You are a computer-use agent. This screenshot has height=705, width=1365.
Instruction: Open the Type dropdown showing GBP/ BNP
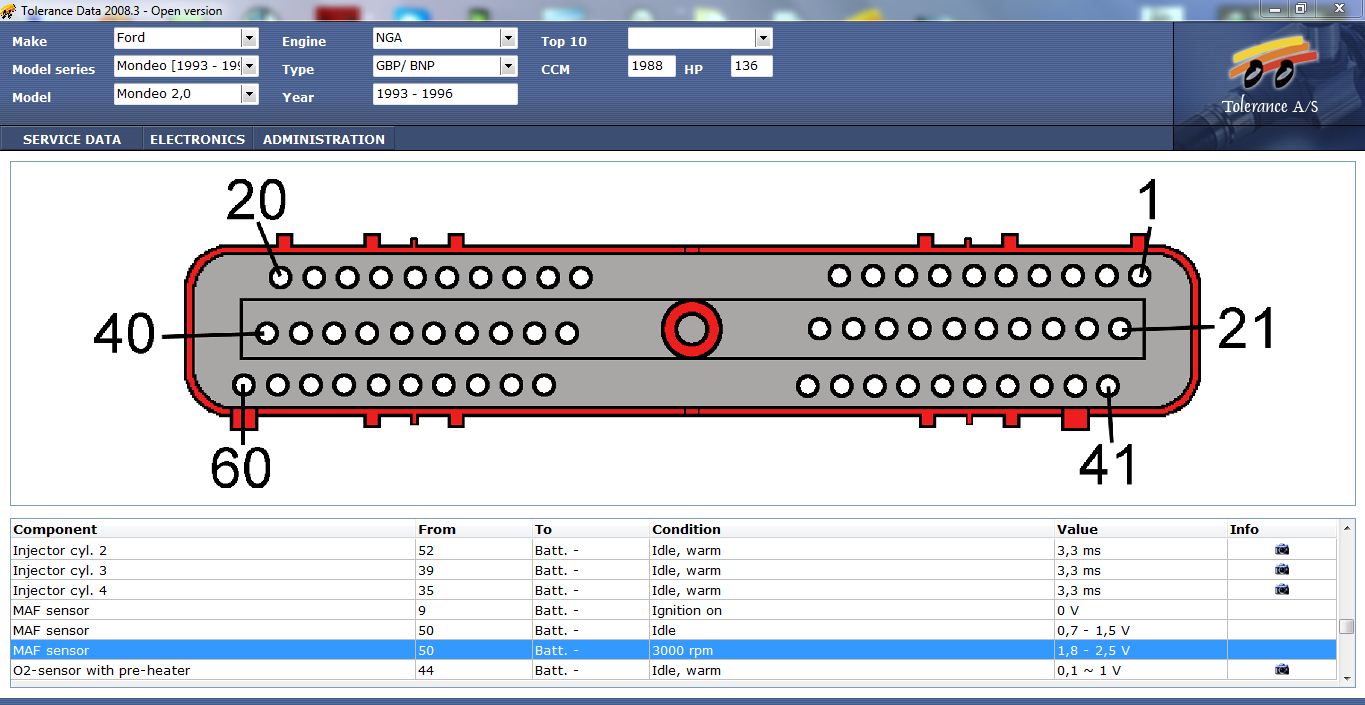tap(508, 66)
